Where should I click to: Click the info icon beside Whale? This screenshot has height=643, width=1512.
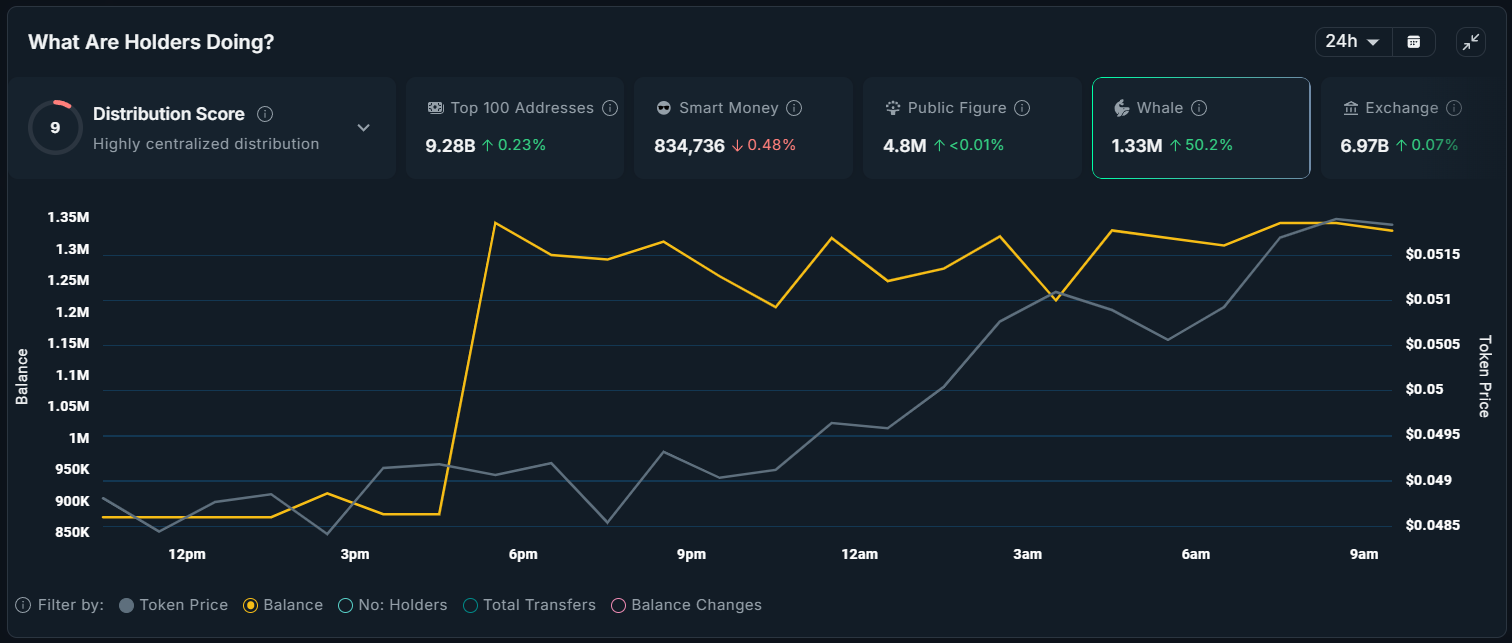pyautogui.click(x=1201, y=107)
